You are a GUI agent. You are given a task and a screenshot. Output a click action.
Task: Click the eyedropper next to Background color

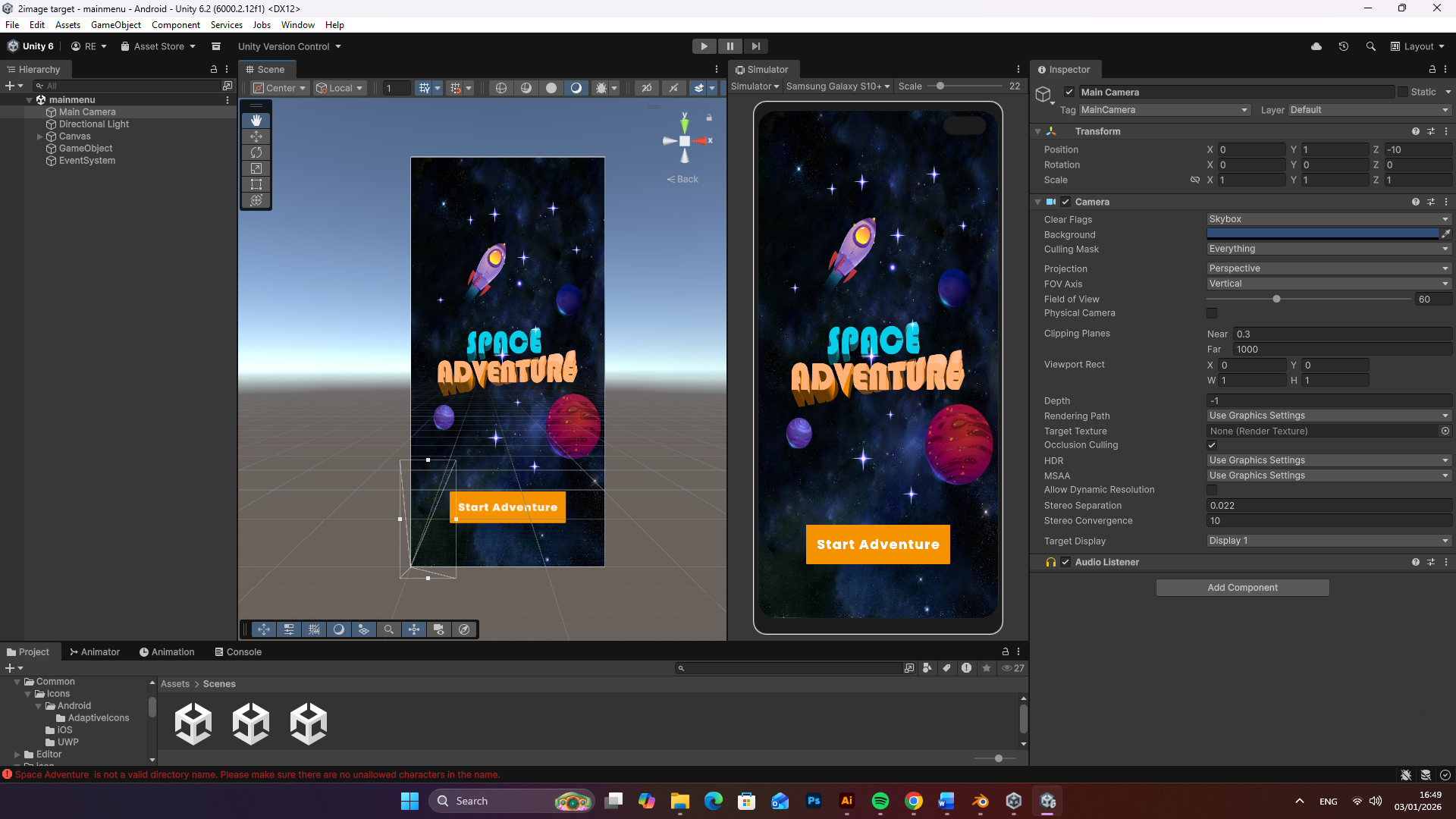(1445, 234)
